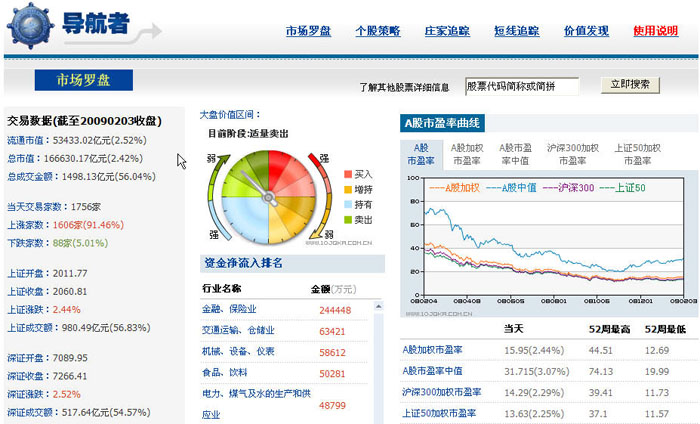Viewport: 700px width, 424px height.
Task: Open the 金融、保险业 industry row
Action: pos(230,309)
